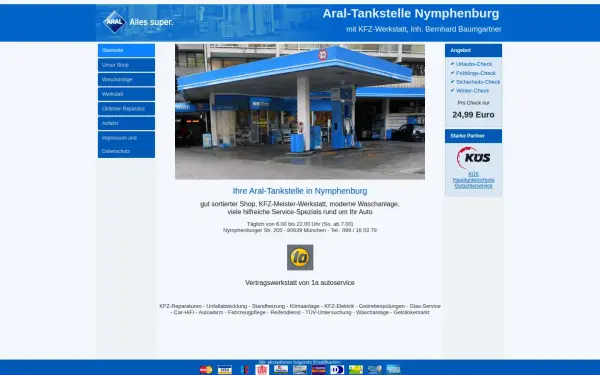Image resolution: width=600 pixels, height=375 pixels.
Task: Open Anfahrt directions page
Action: pos(126,123)
